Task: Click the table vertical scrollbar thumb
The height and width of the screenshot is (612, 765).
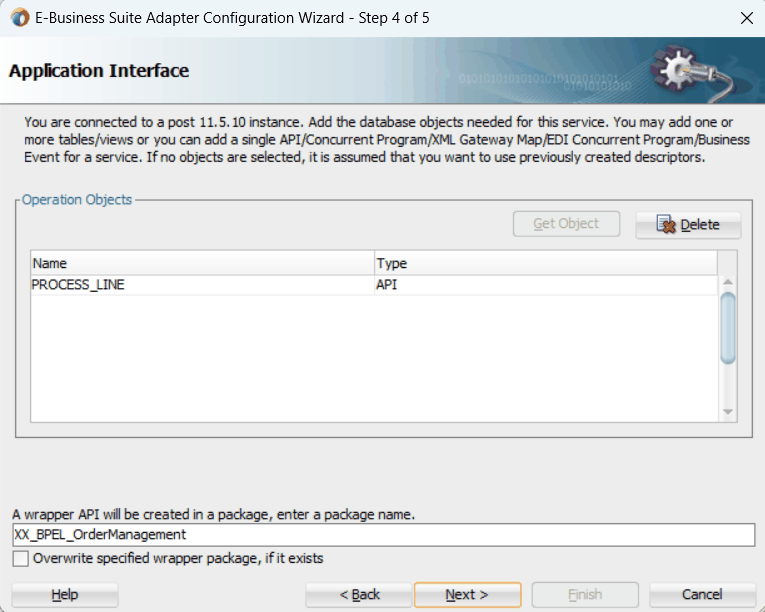Action: point(728,327)
